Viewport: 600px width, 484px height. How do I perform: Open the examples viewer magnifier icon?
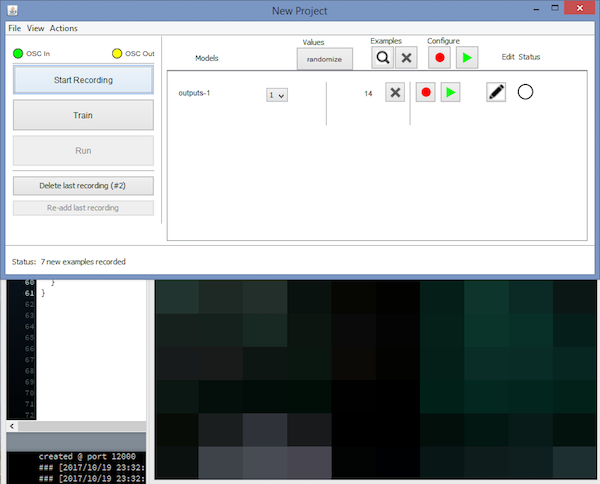pyautogui.click(x=383, y=58)
